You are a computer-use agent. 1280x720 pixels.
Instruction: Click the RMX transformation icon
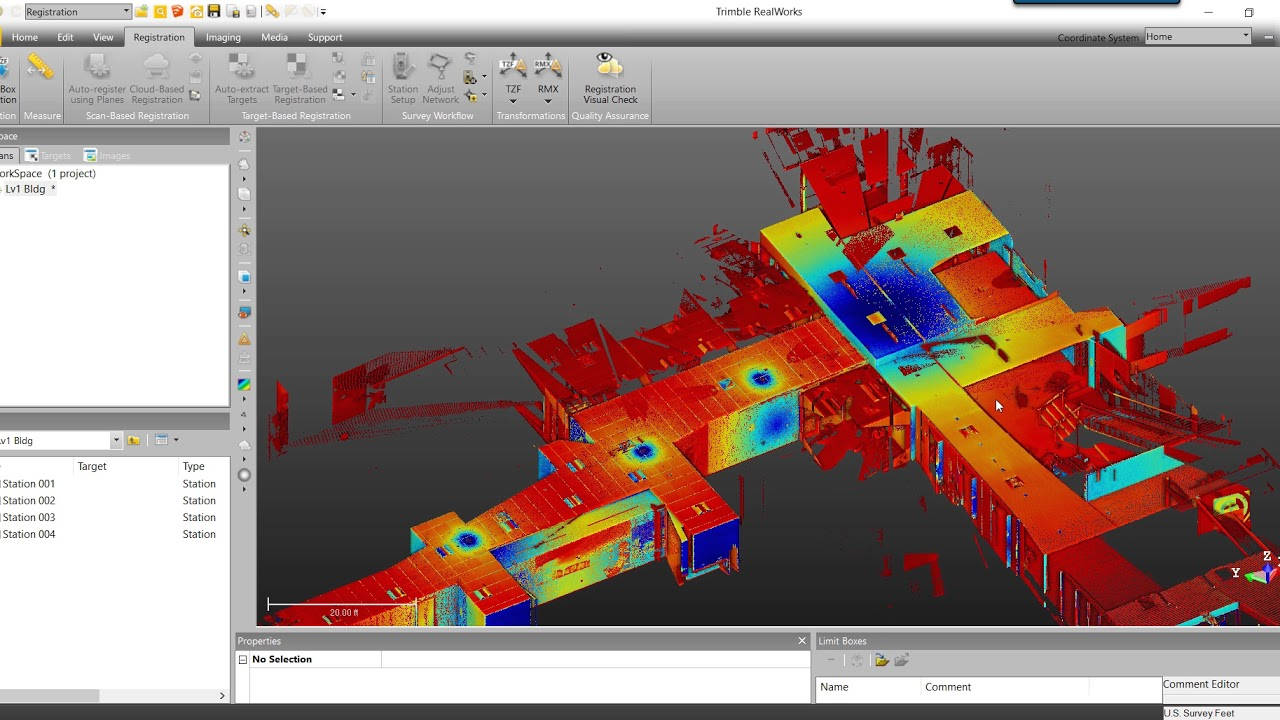point(547,66)
